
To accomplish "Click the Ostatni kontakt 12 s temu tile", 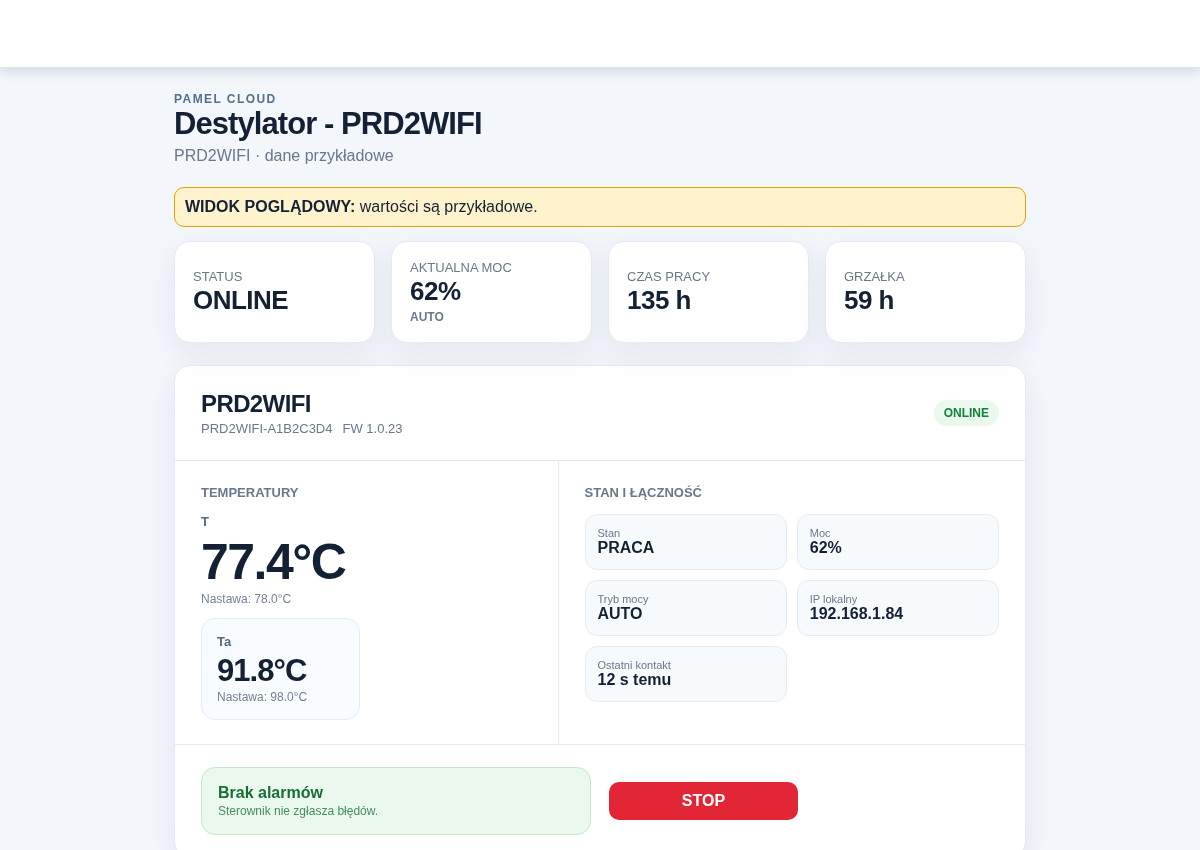I will 686,674.
